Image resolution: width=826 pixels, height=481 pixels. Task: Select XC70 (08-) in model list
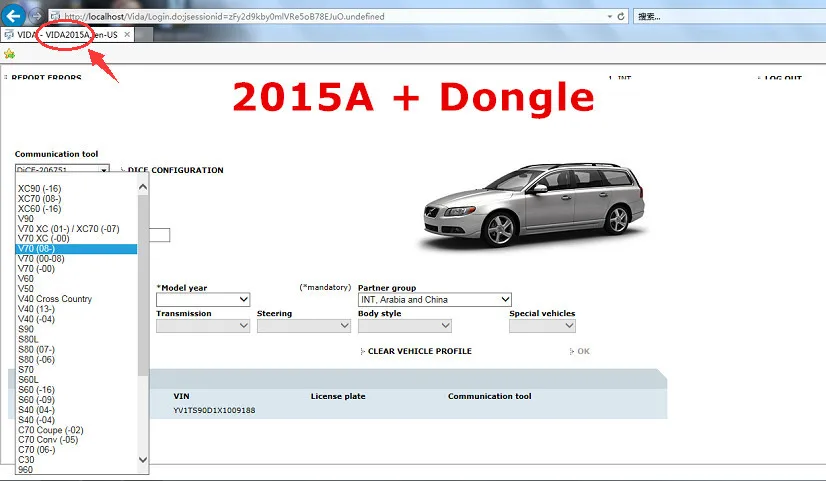click(76, 198)
